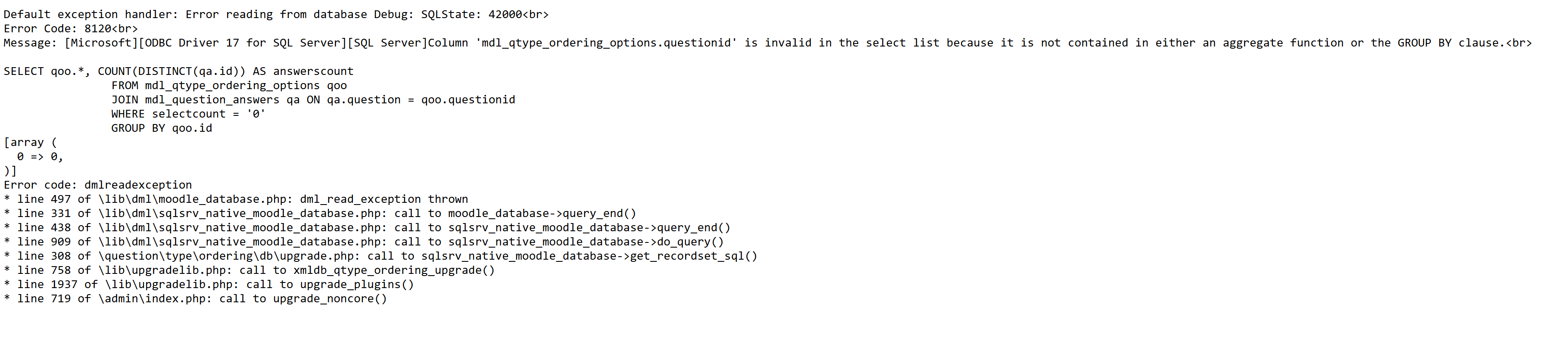This screenshot has width=1568, height=360.
Task: Click the FROM mdl_qtype_ordering_options line
Action: coord(229,86)
